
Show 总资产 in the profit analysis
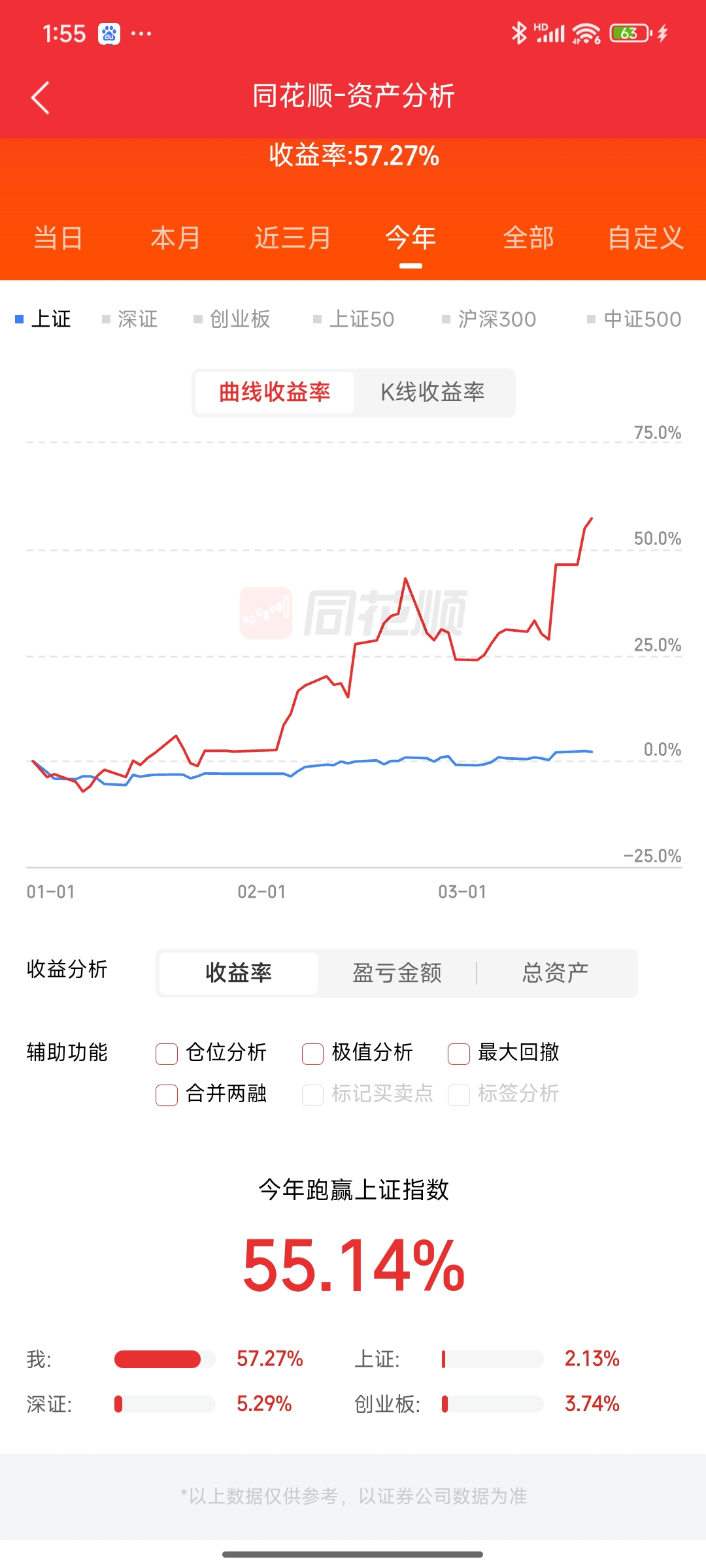tap(555, 973)
